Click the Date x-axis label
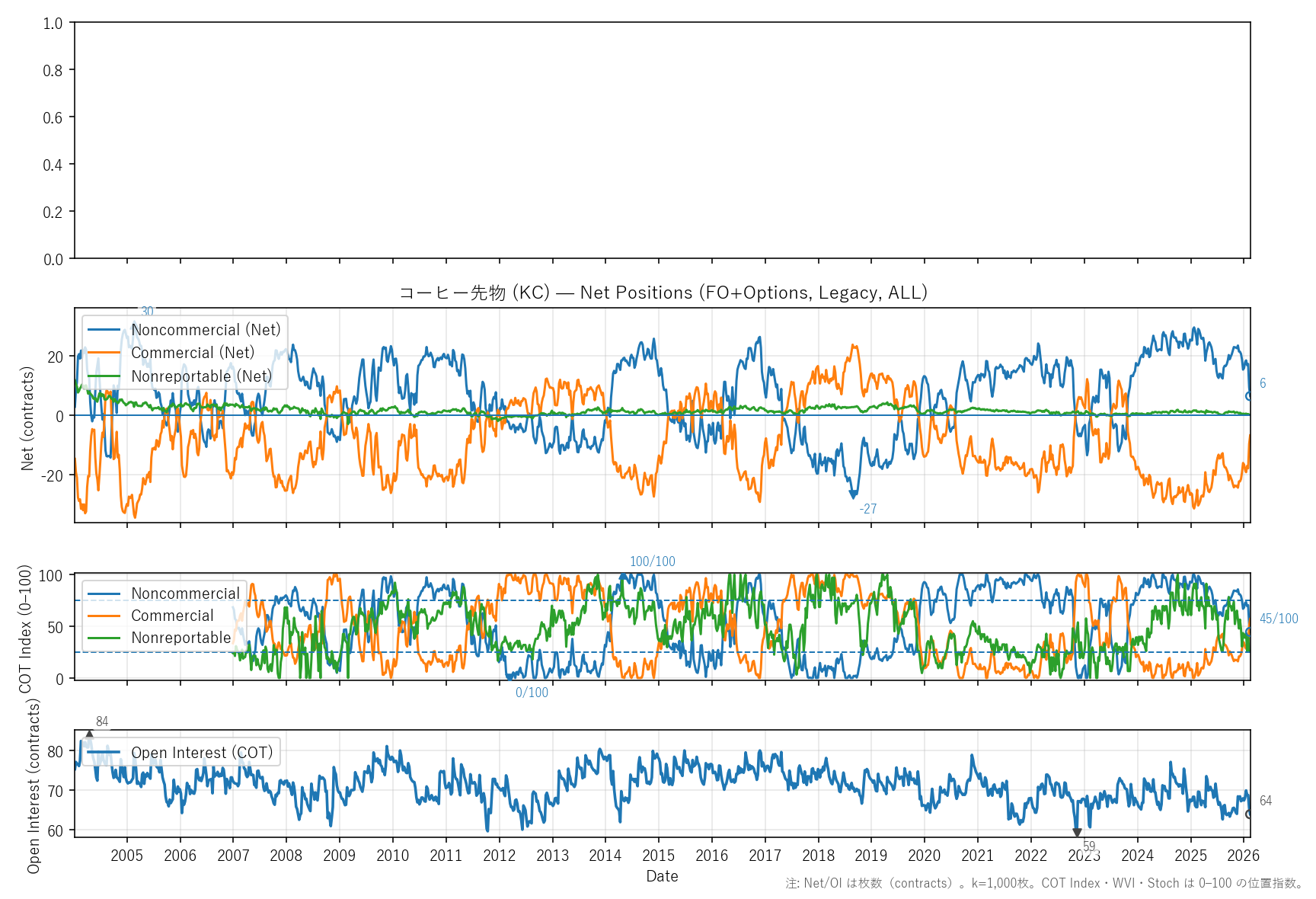This screenshot has width=1316, height=899. 662,876
